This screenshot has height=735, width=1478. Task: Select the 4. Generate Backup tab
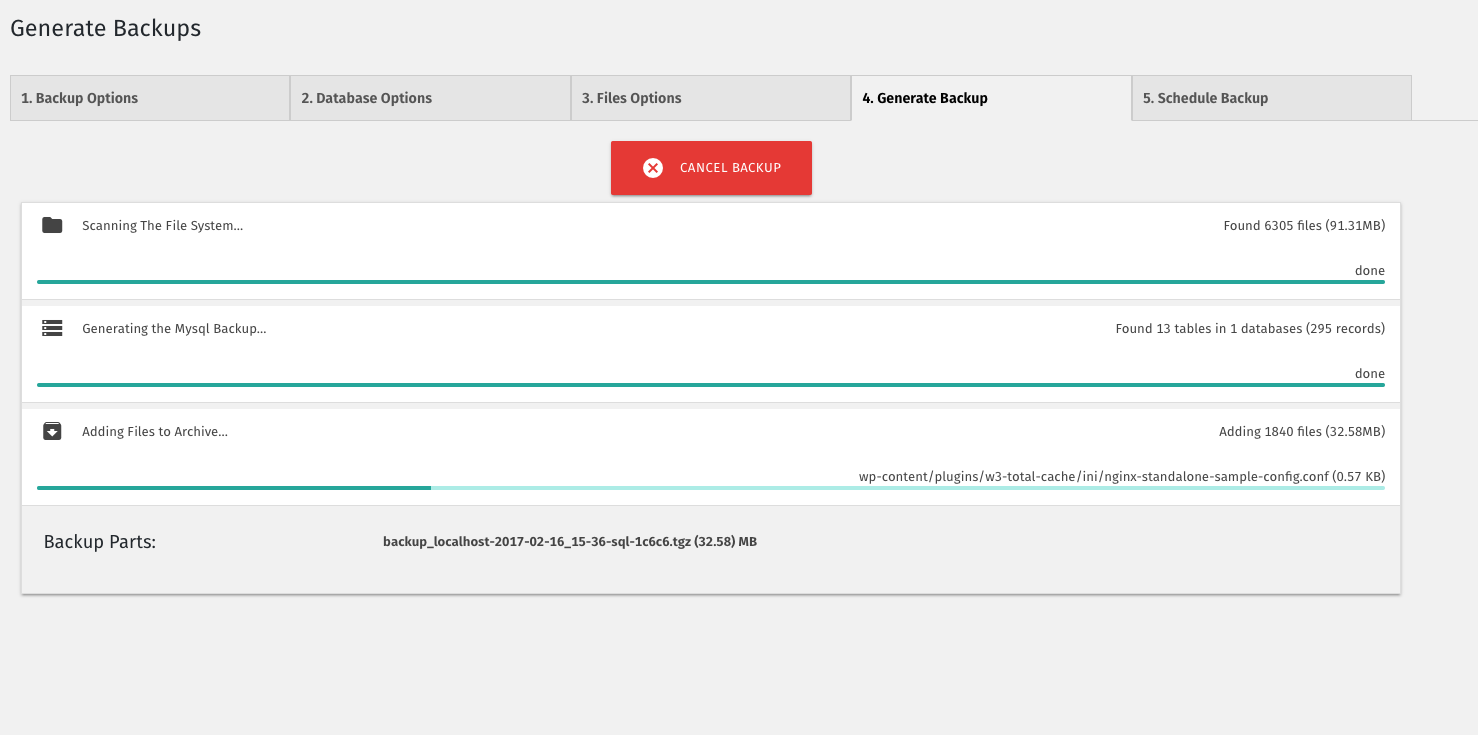(x=991, y=98)
